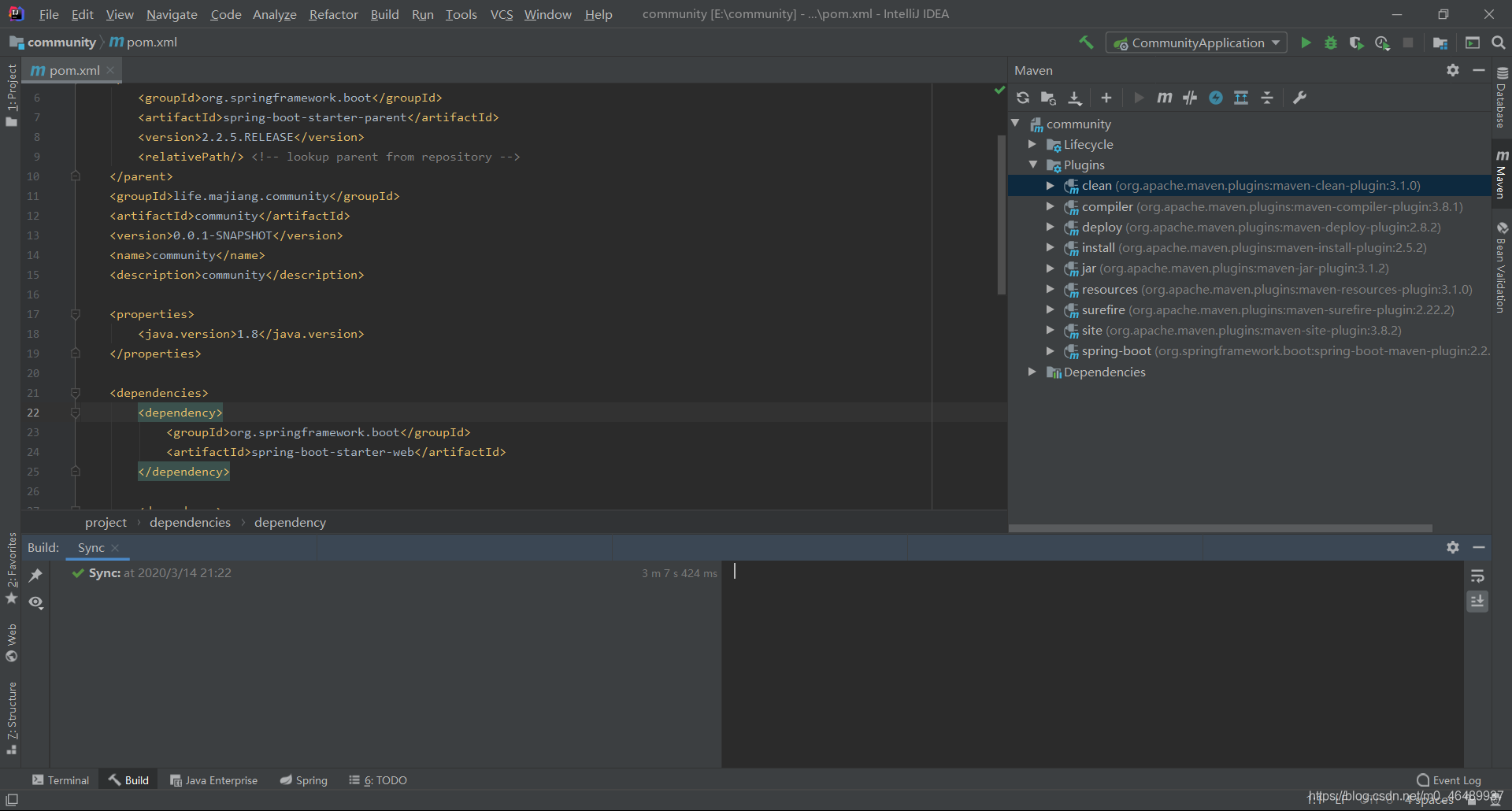Viewport: 1512px width, 811px height.
Task: Open the Event Log
Action: pyautogui.click(x=1449, y=780)
